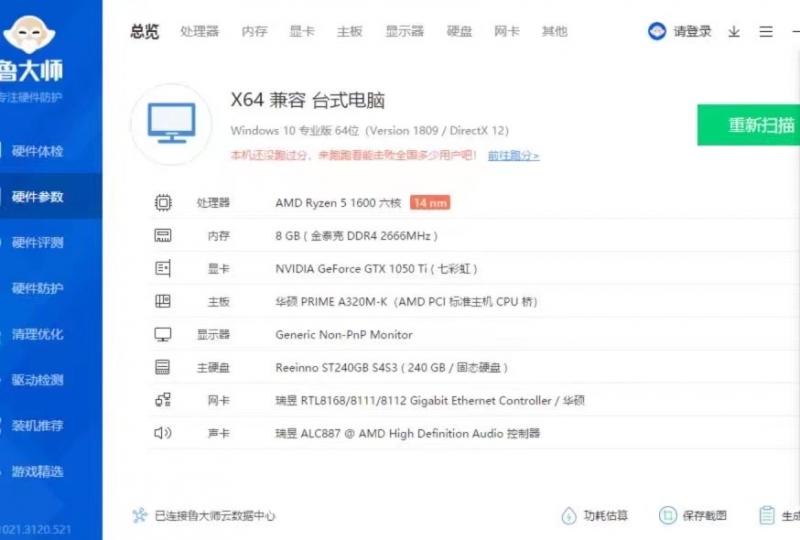Open 驱动检测 in the sidebar
This screenshot has width=800, height=540.
(x=38, y=380)
